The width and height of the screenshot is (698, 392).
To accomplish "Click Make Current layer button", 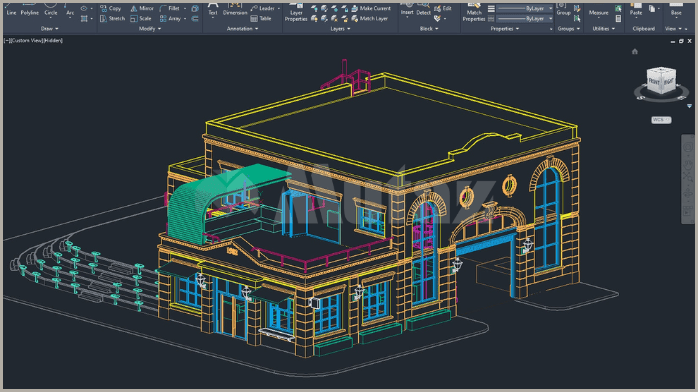I will point(371,8).
